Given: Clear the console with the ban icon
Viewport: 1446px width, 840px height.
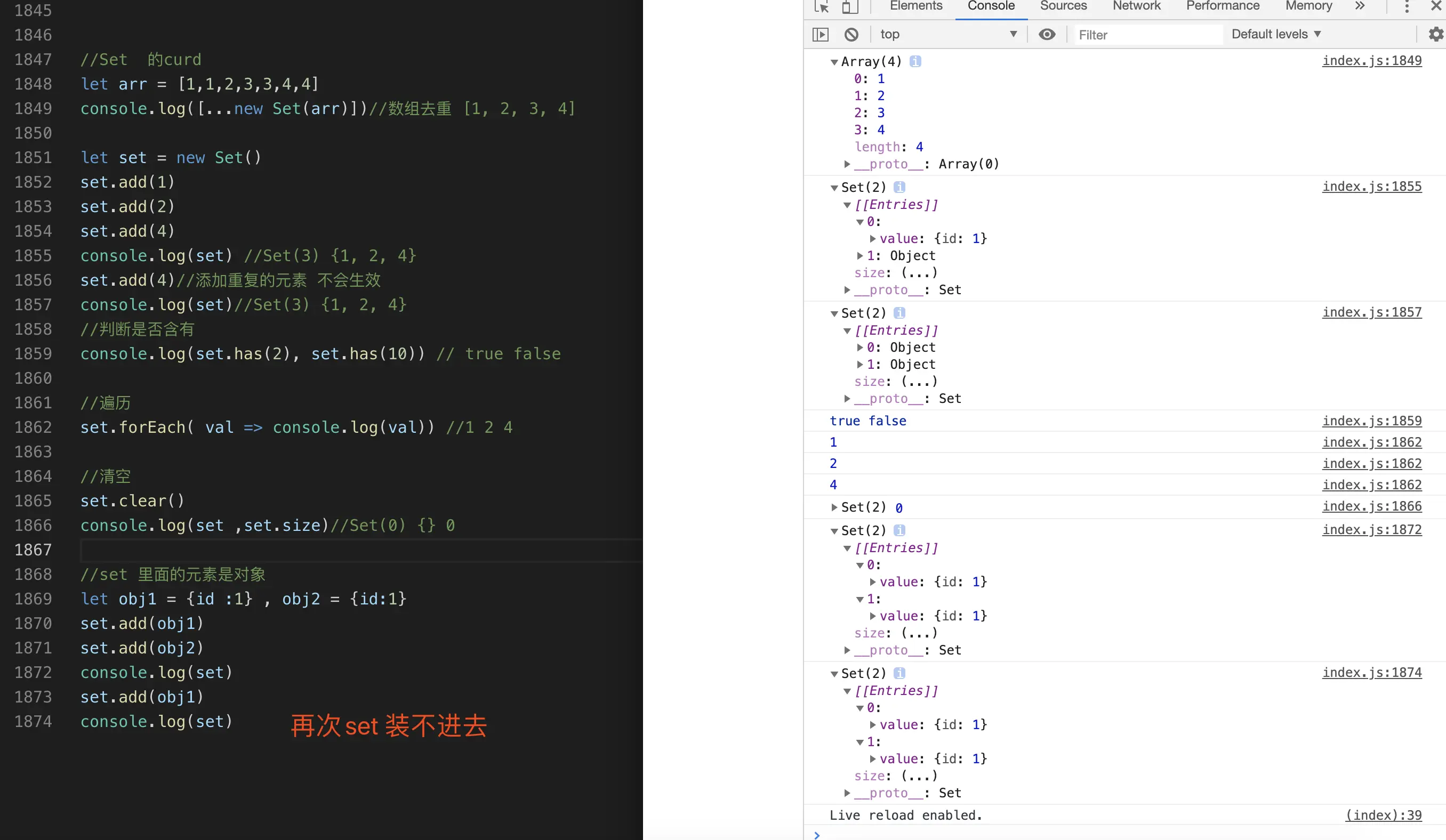Looking at the screenshot, I should click(x=851, y=35).
